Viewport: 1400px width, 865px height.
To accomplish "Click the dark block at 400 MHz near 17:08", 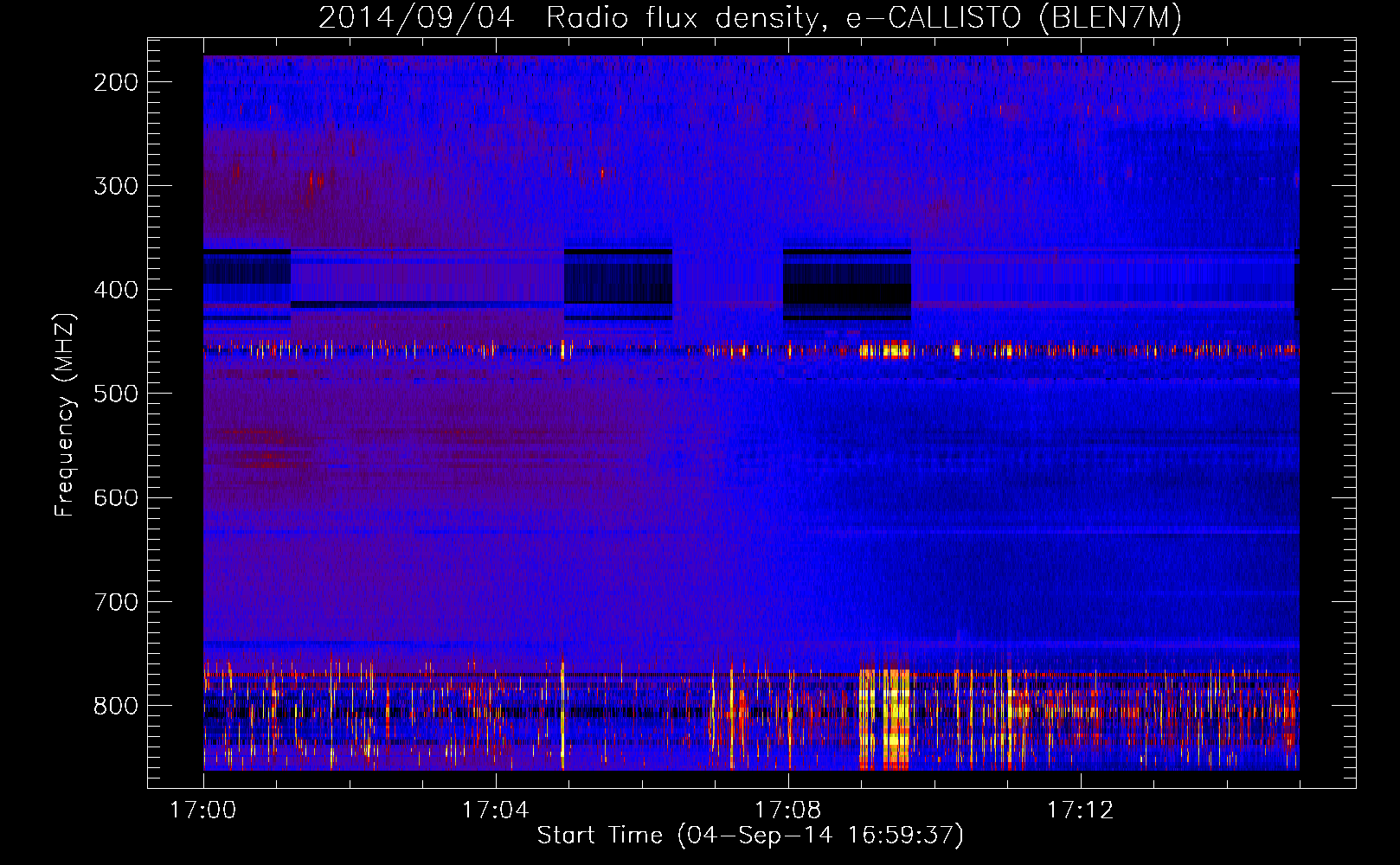I will (847, 285).
